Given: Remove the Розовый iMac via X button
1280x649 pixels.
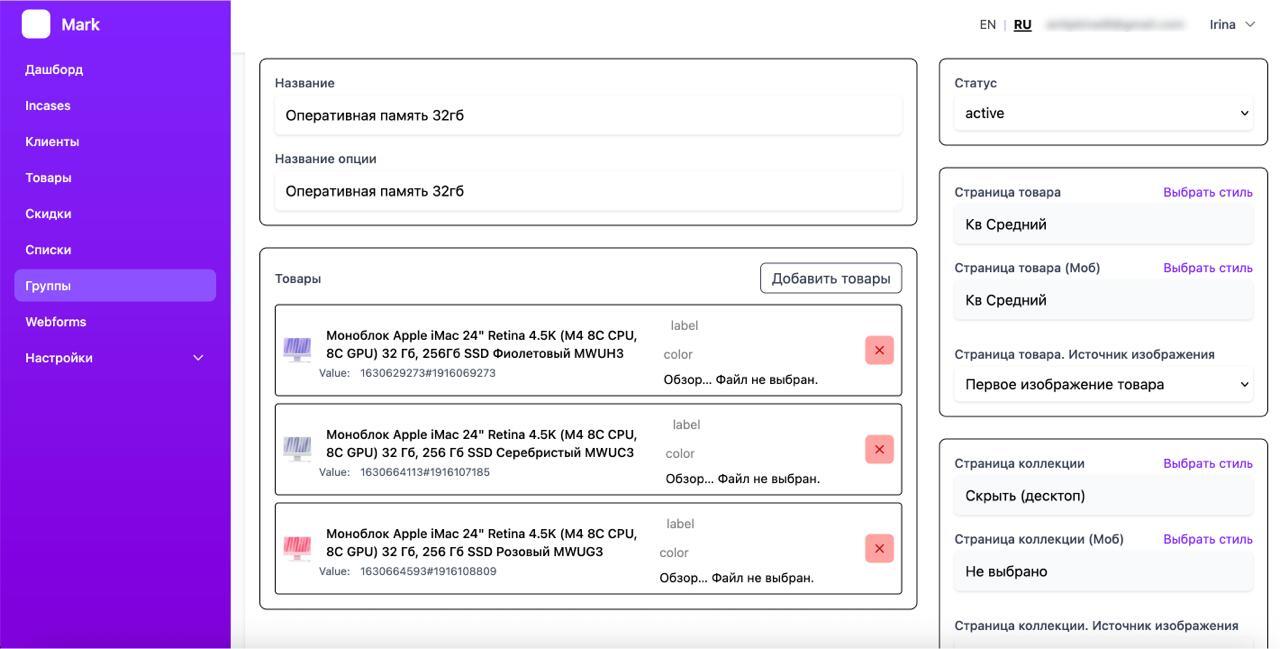Looking at the screenshot, I should pyautogui.click(x=879, y=548).
